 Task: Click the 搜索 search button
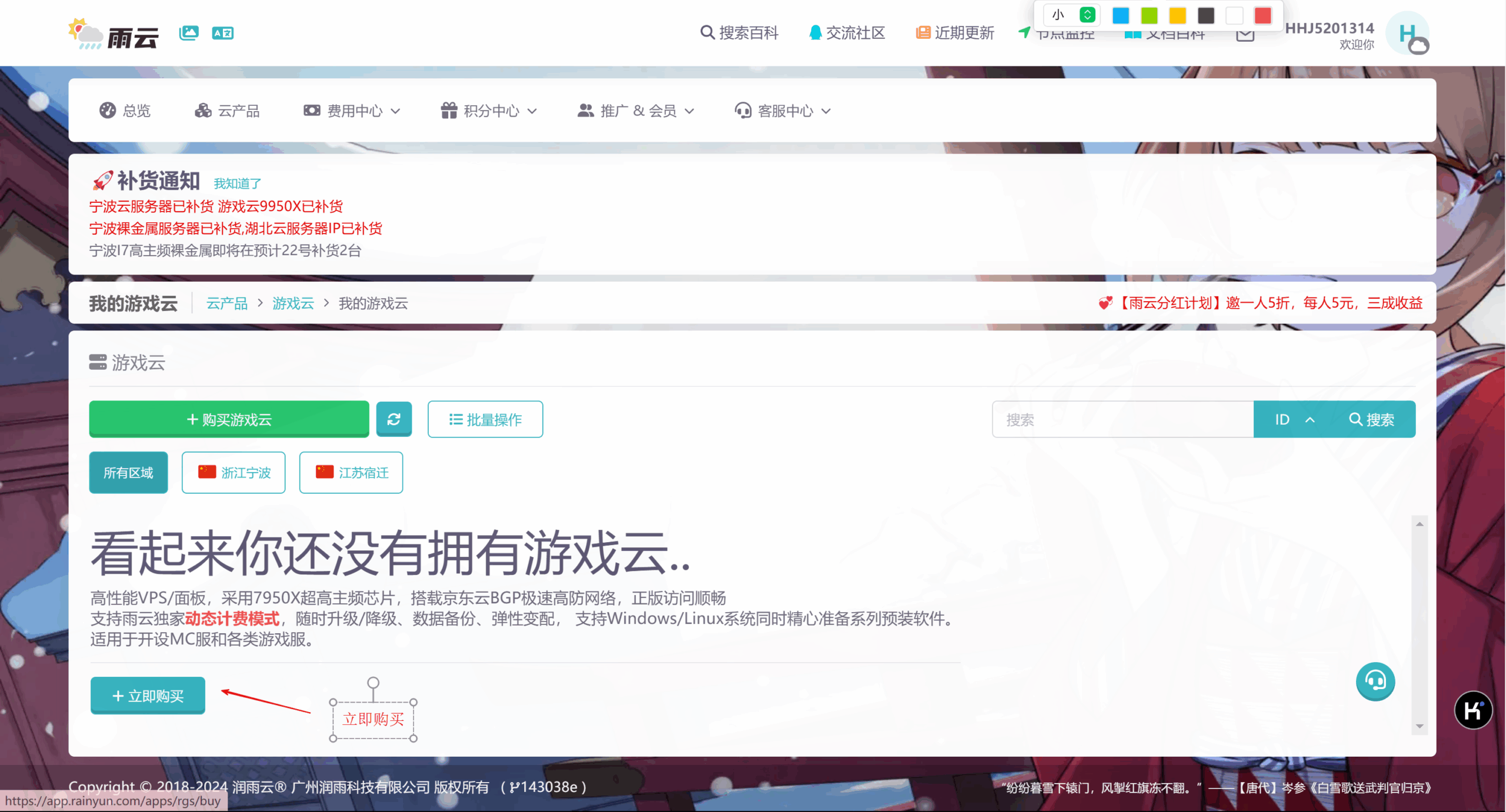pyautogui.click(x=1372, y=419)
